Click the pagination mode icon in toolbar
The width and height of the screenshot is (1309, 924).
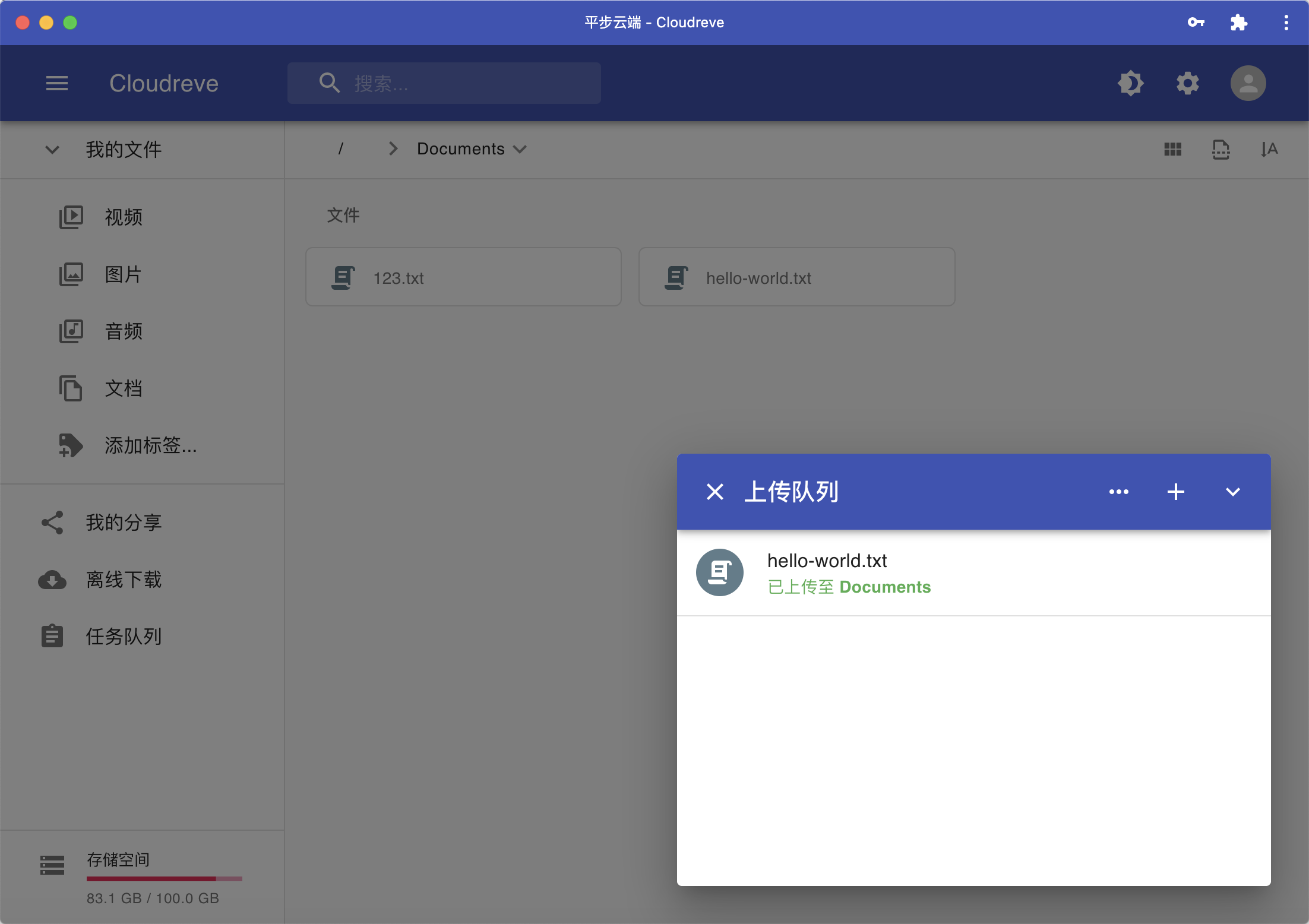(1221, 149)
